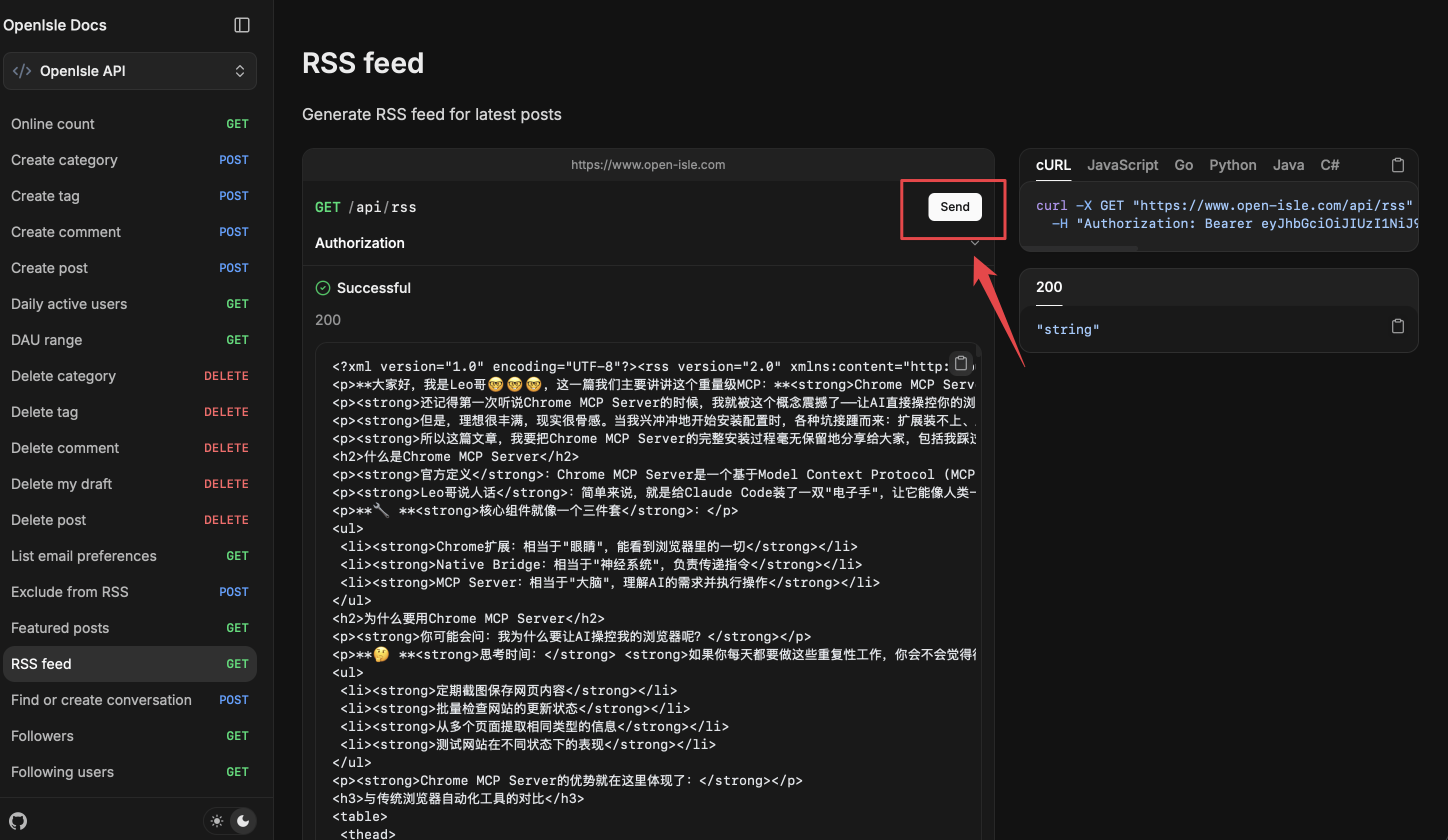Image resolution: width=1448 pixels, height=840 pixels.
Task: Copy the cURL code snippet
Action: coord(1397,165)
